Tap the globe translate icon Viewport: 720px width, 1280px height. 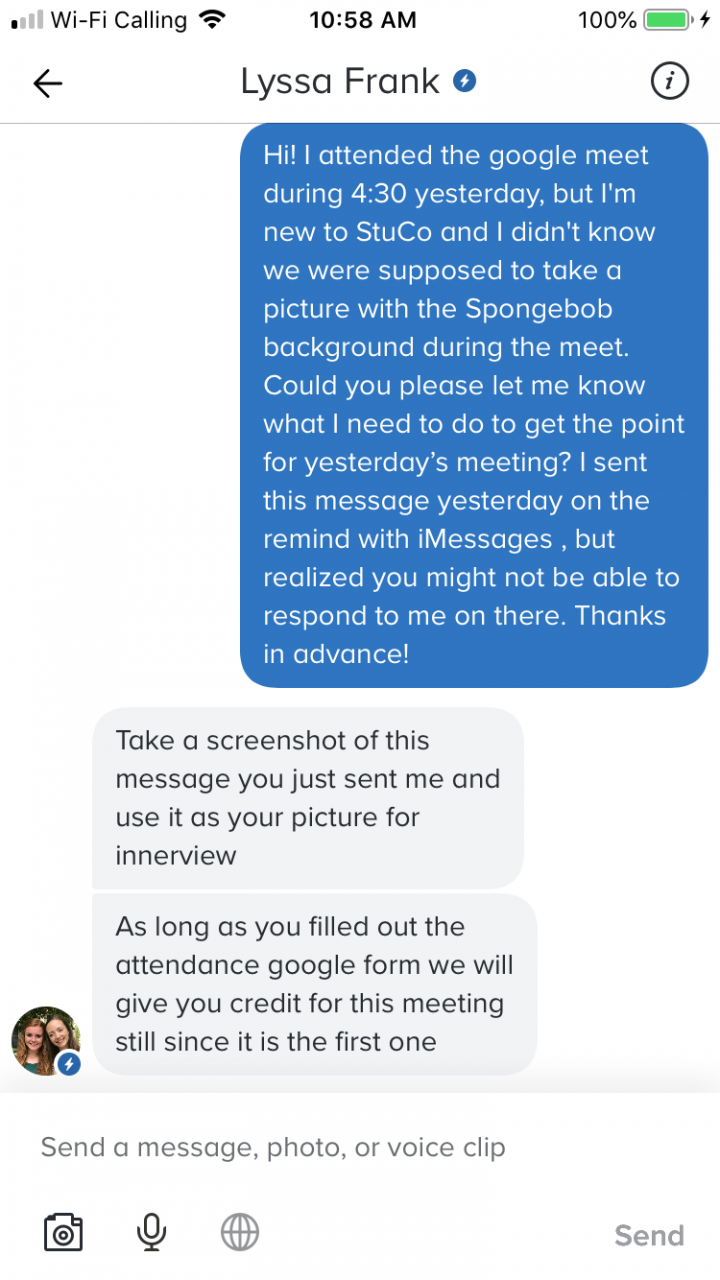point(240,1232)
